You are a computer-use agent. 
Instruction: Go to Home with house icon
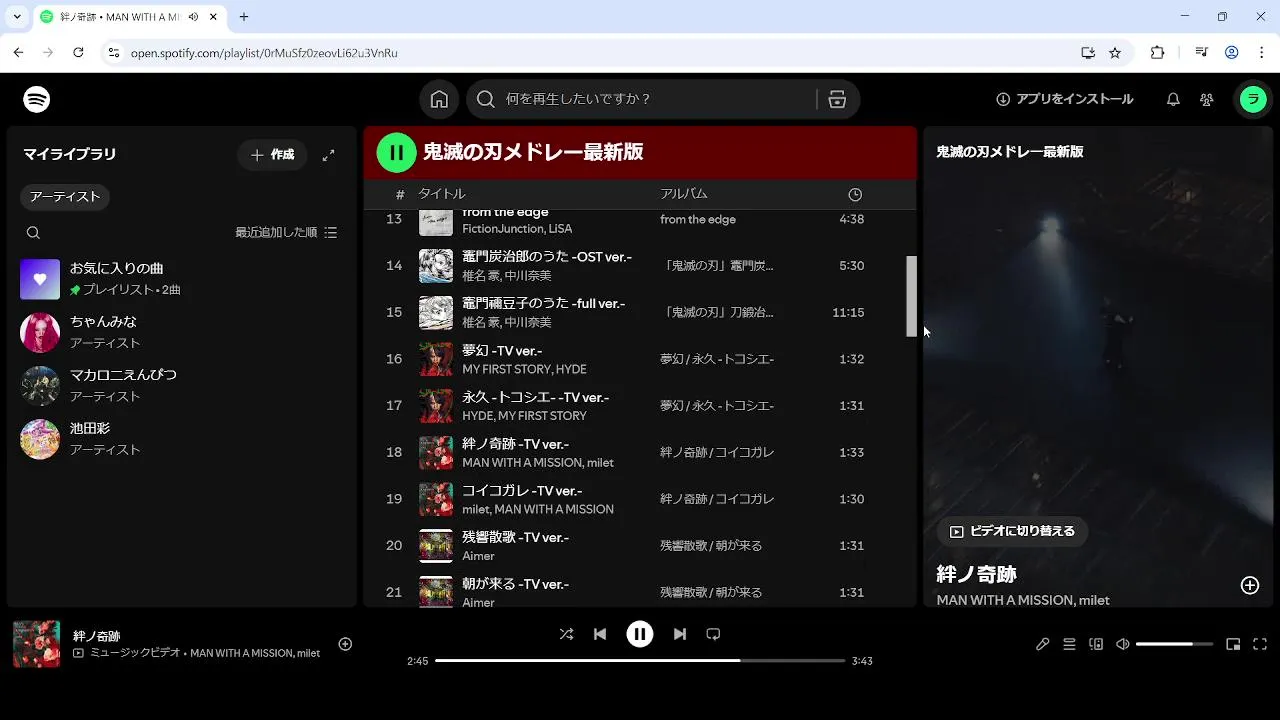(x=439, y=99)
